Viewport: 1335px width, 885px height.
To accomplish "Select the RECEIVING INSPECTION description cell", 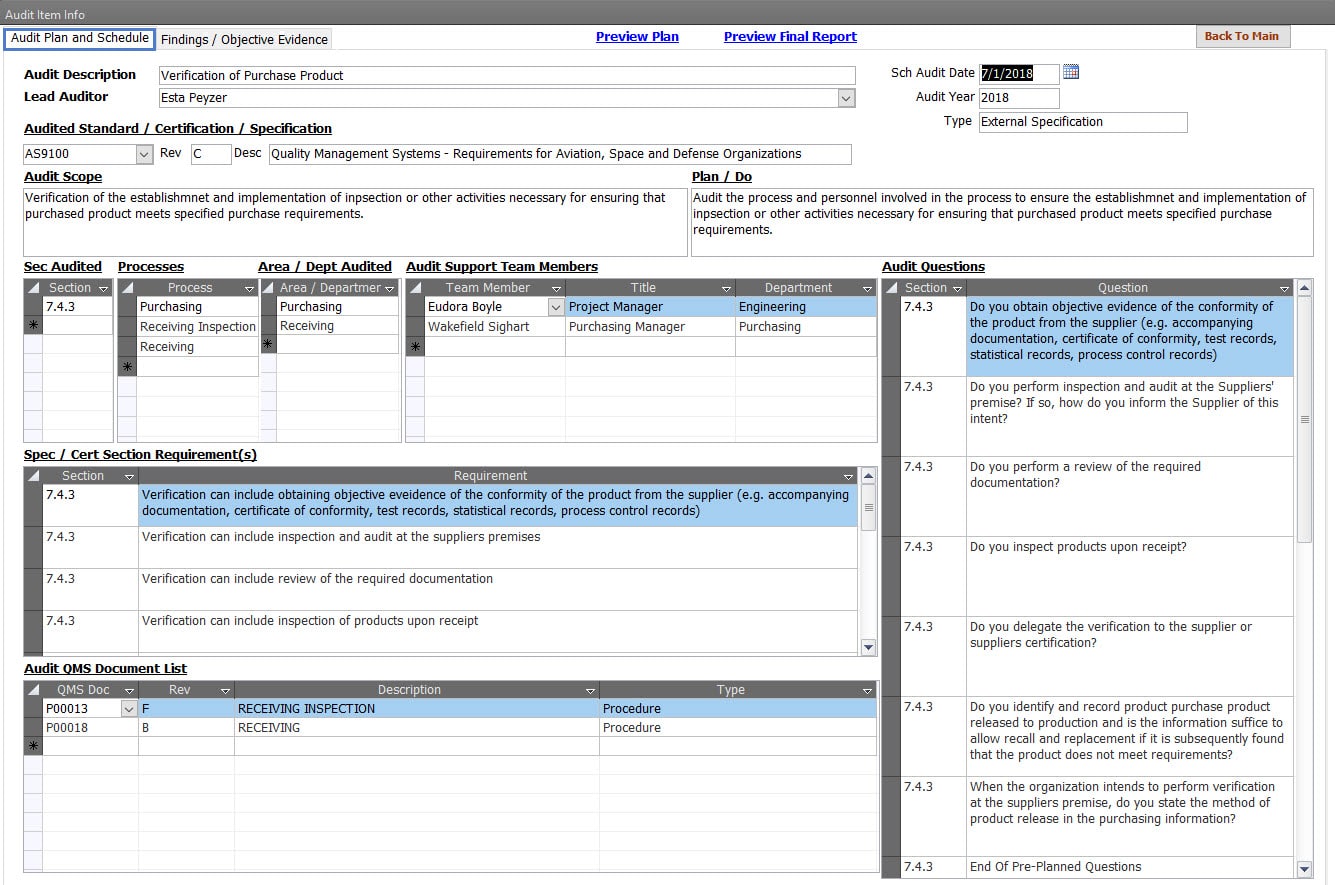I will (x=417, y=709).
